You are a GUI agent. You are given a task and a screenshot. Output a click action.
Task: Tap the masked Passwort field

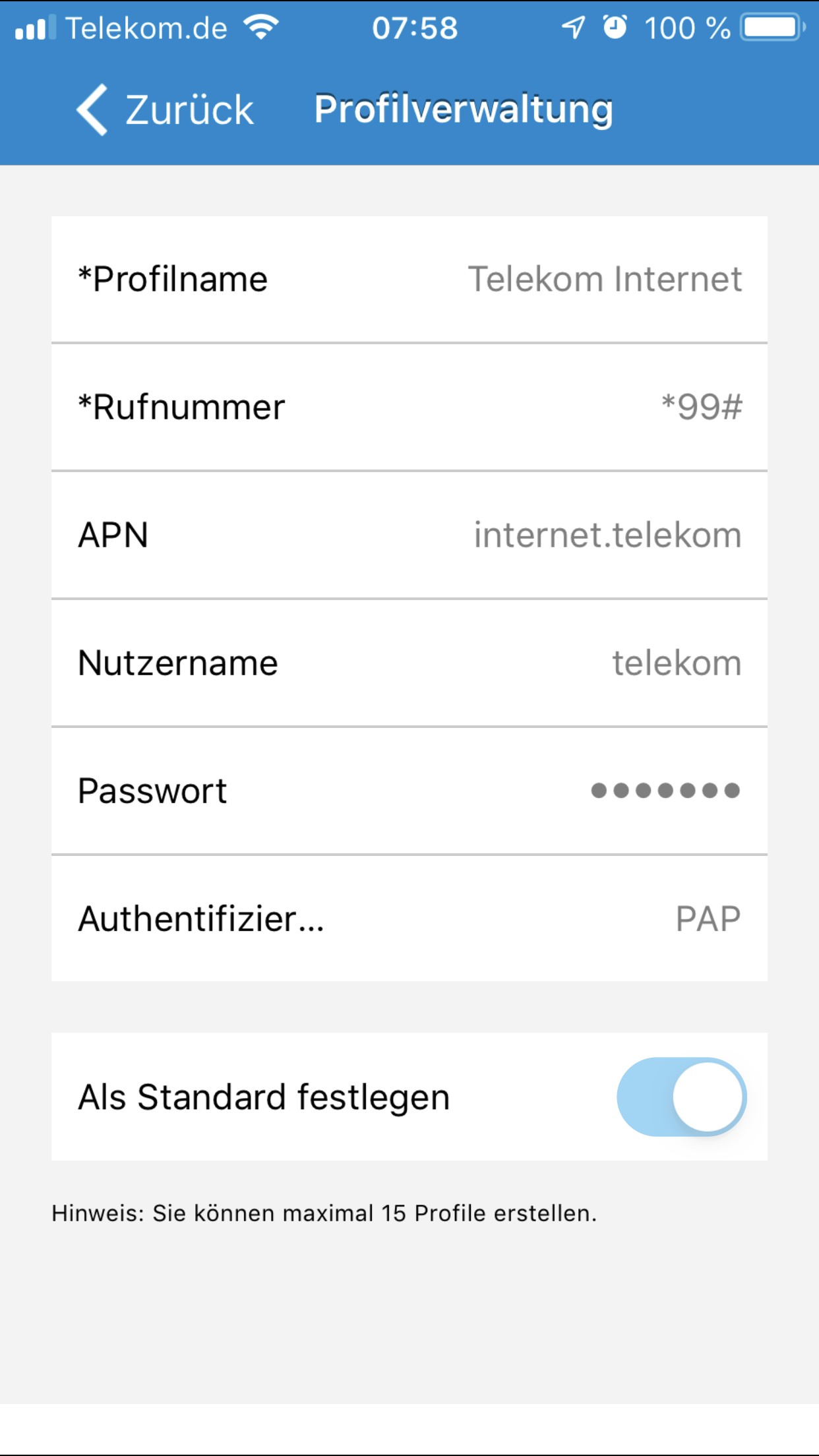click(x=665, y=791)
